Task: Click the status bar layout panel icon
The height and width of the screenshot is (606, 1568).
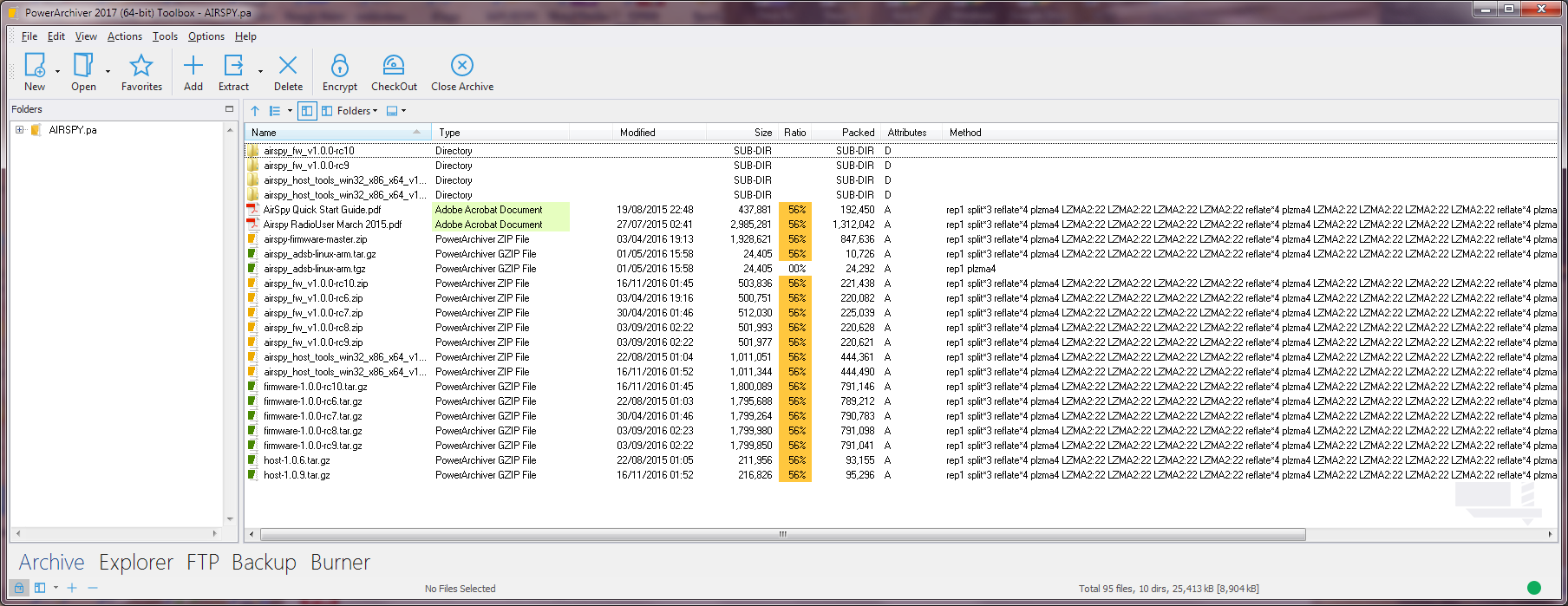Action: [40, 588]
